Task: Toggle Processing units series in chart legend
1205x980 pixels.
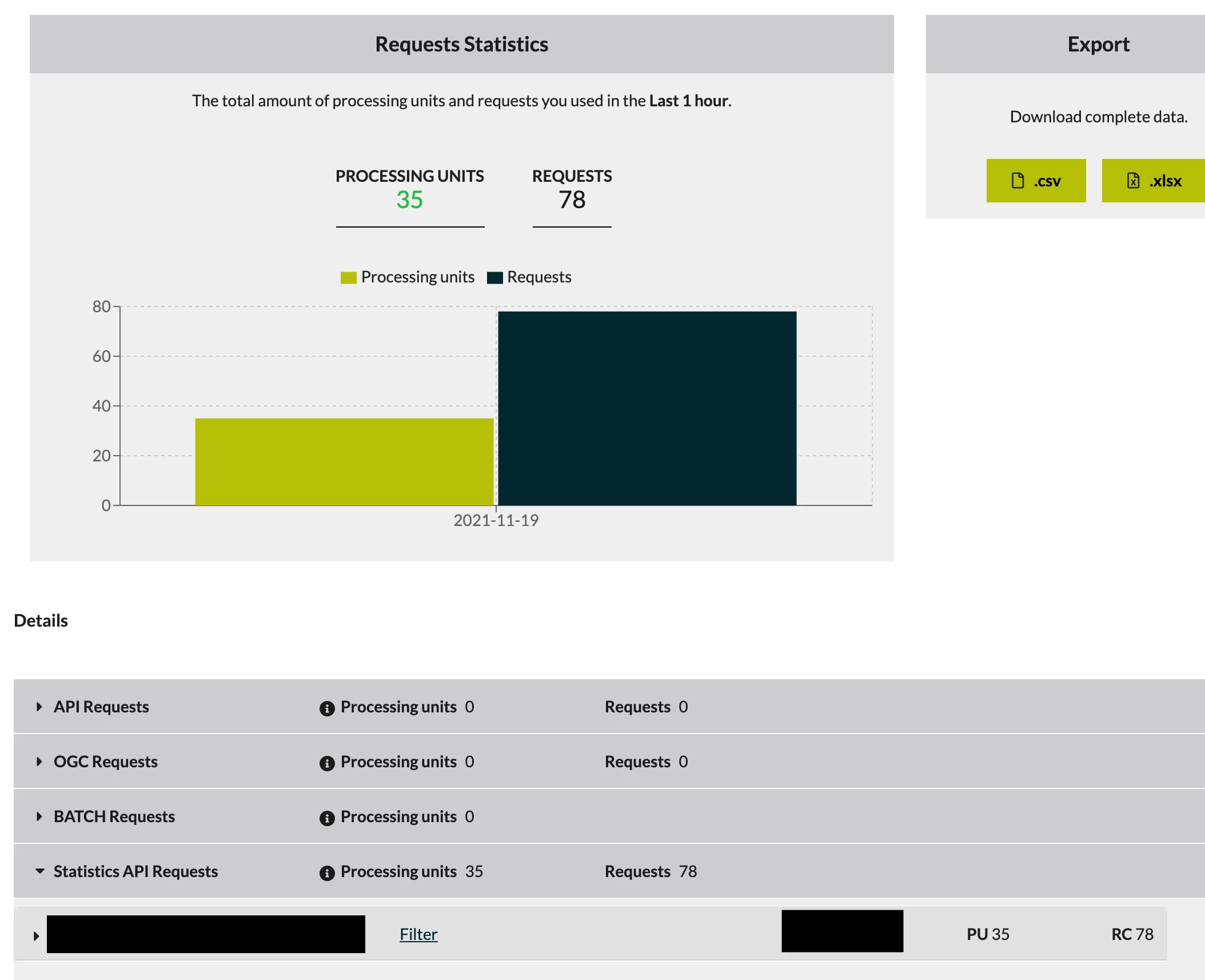Action: click(x=408, y=277)
